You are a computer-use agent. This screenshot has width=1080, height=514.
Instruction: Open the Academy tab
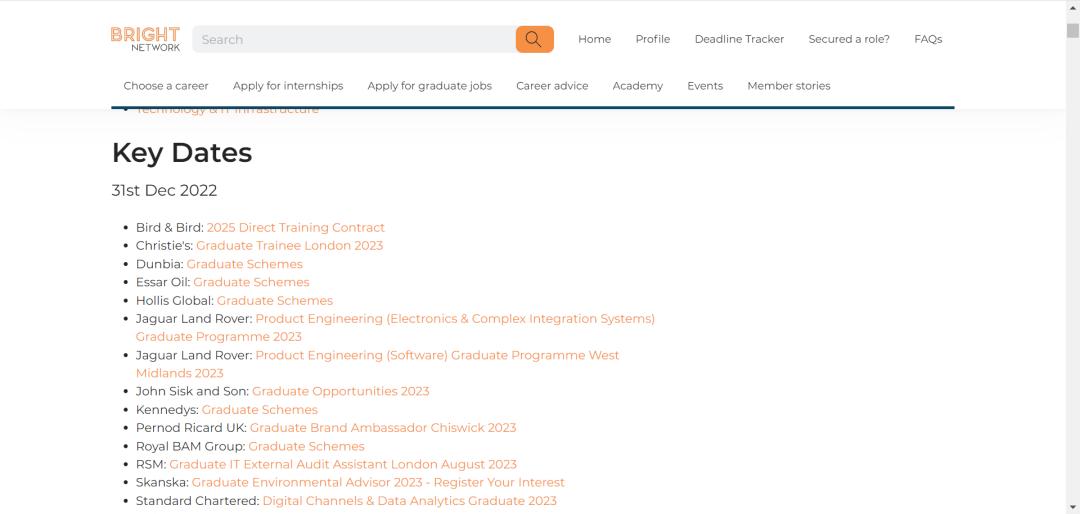pyautogui.click(x=637, y=86)
